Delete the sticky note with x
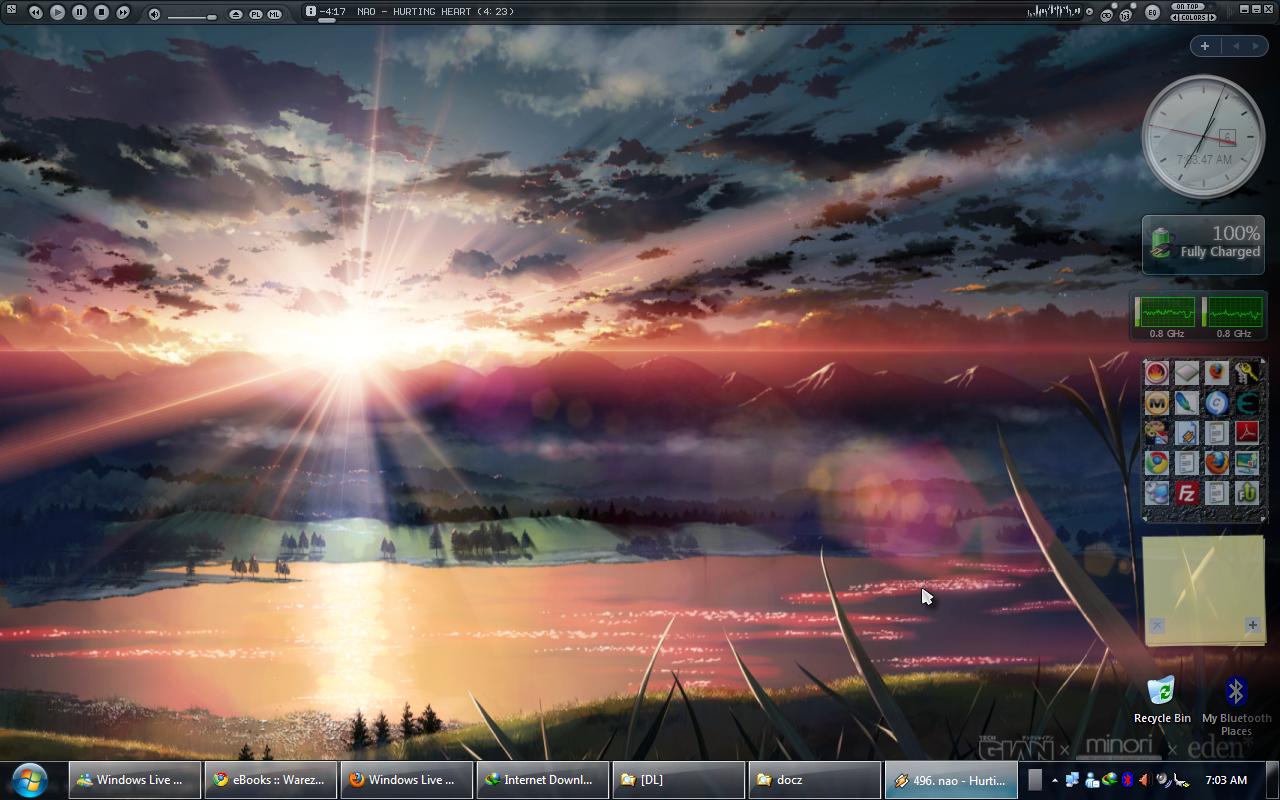Image resolution: width=1280 pixels, height=800 pixels. [1157, 625]
